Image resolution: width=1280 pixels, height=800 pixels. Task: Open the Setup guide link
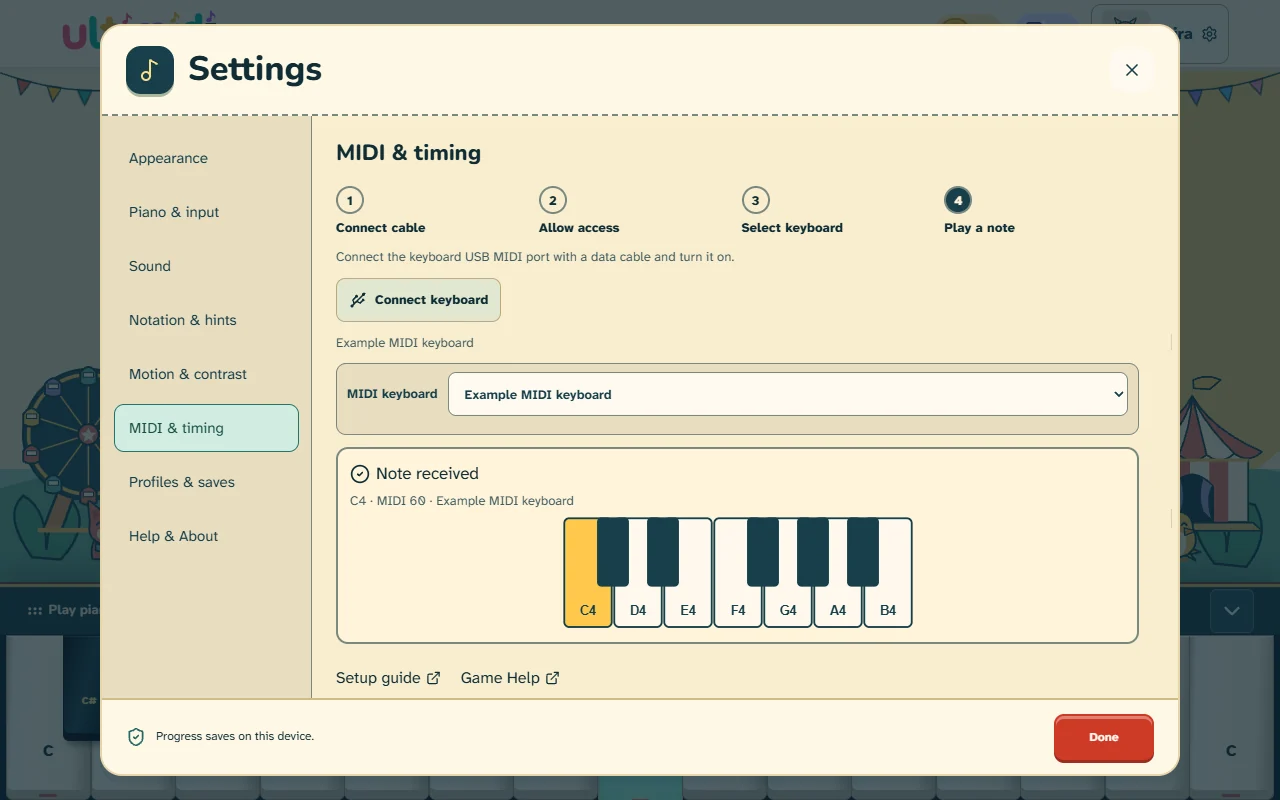[x=388, y=678]
